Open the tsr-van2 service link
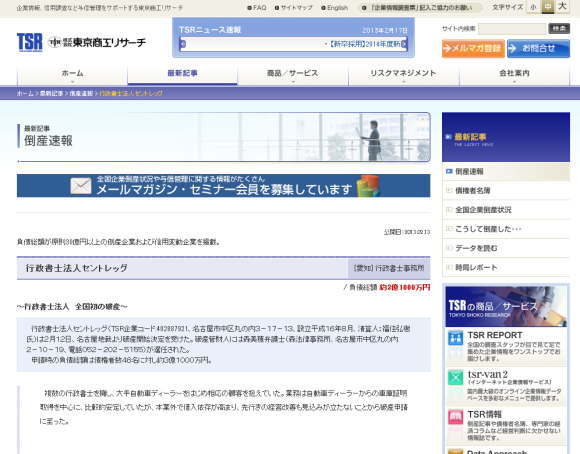 click(x=488, y=374)
